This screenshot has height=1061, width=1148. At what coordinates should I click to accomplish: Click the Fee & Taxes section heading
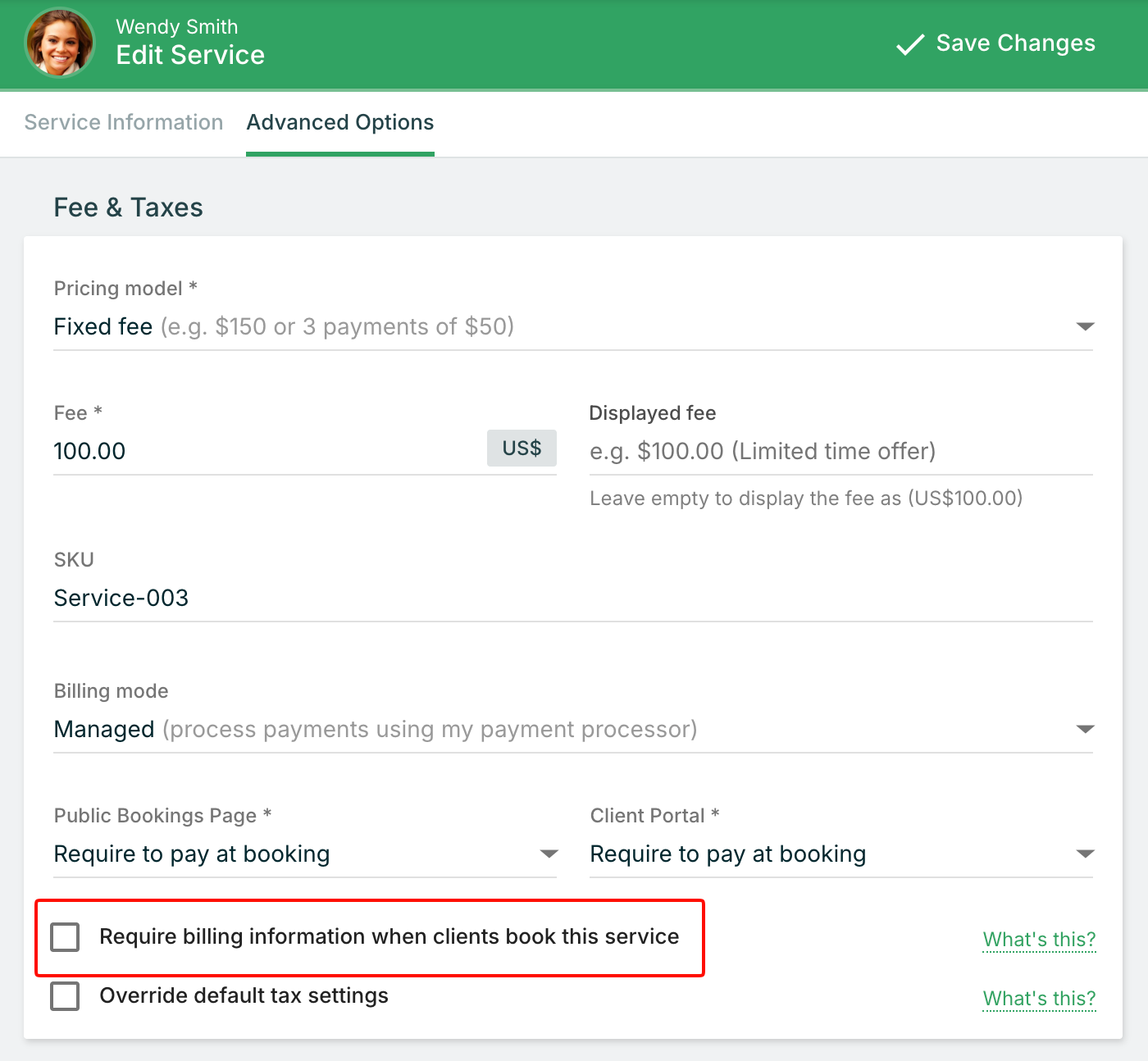tap(129, 207)
